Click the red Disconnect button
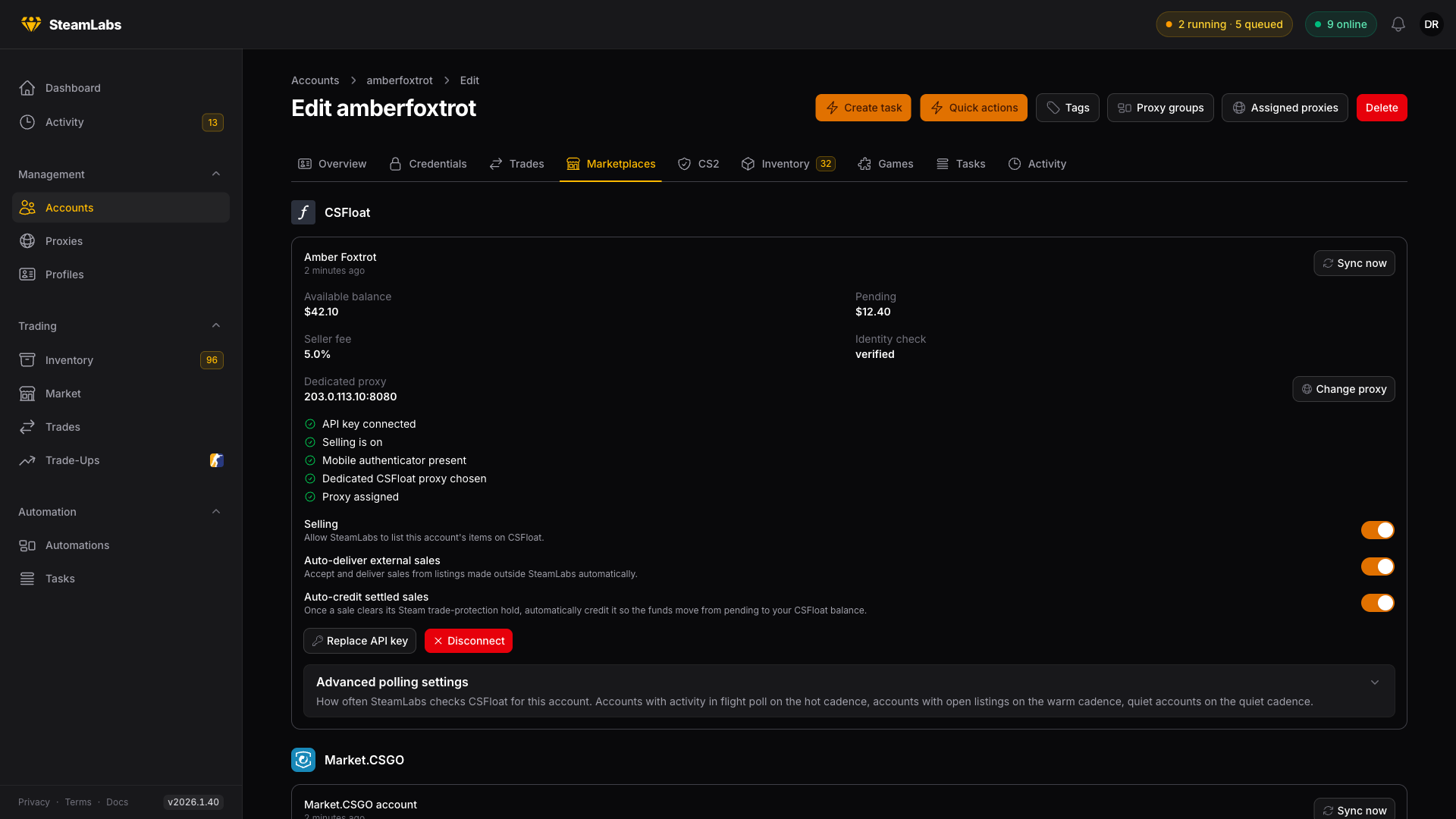 (469, 641)
